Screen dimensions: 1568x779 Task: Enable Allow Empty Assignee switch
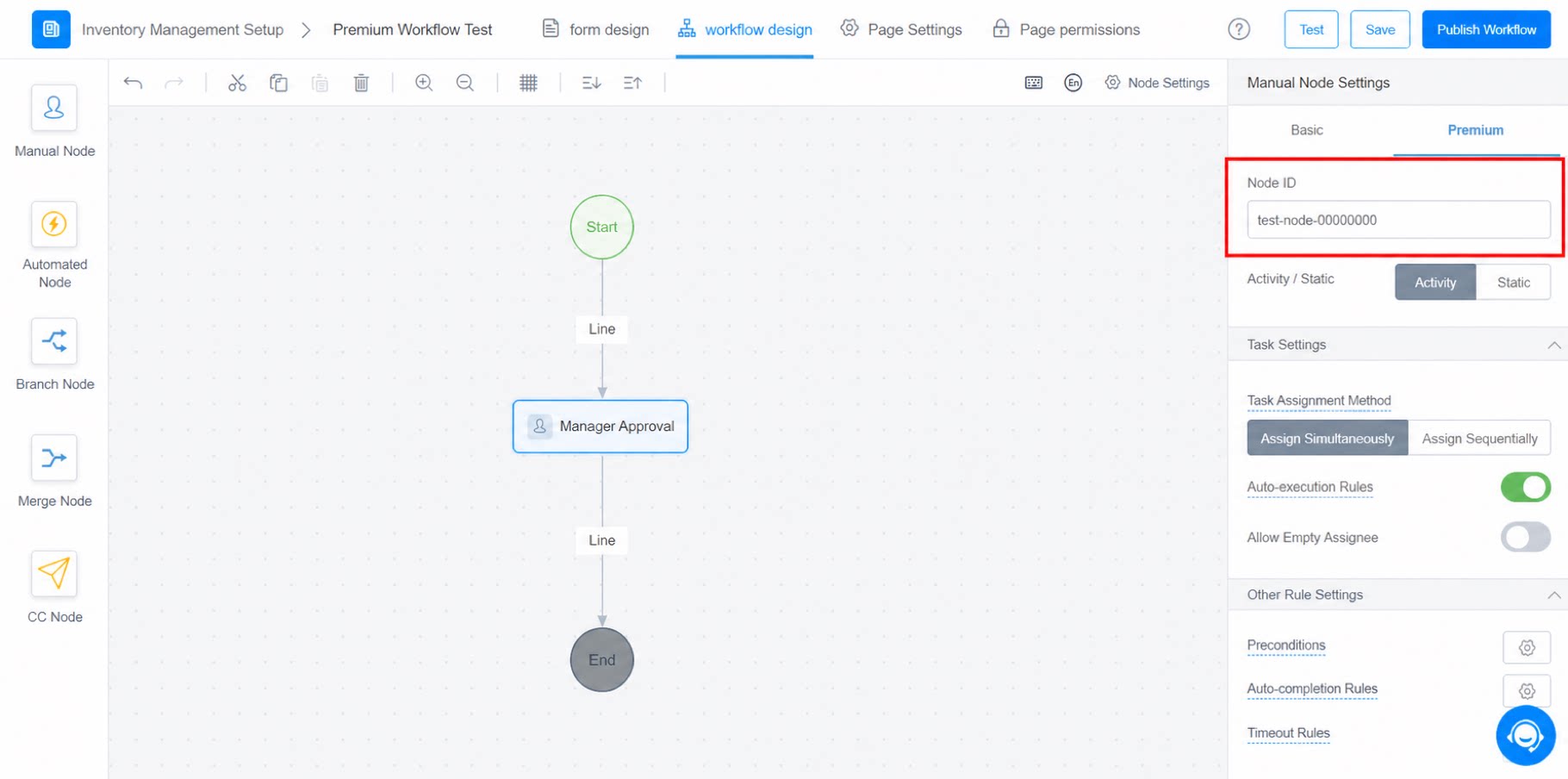pos(1525,537)
